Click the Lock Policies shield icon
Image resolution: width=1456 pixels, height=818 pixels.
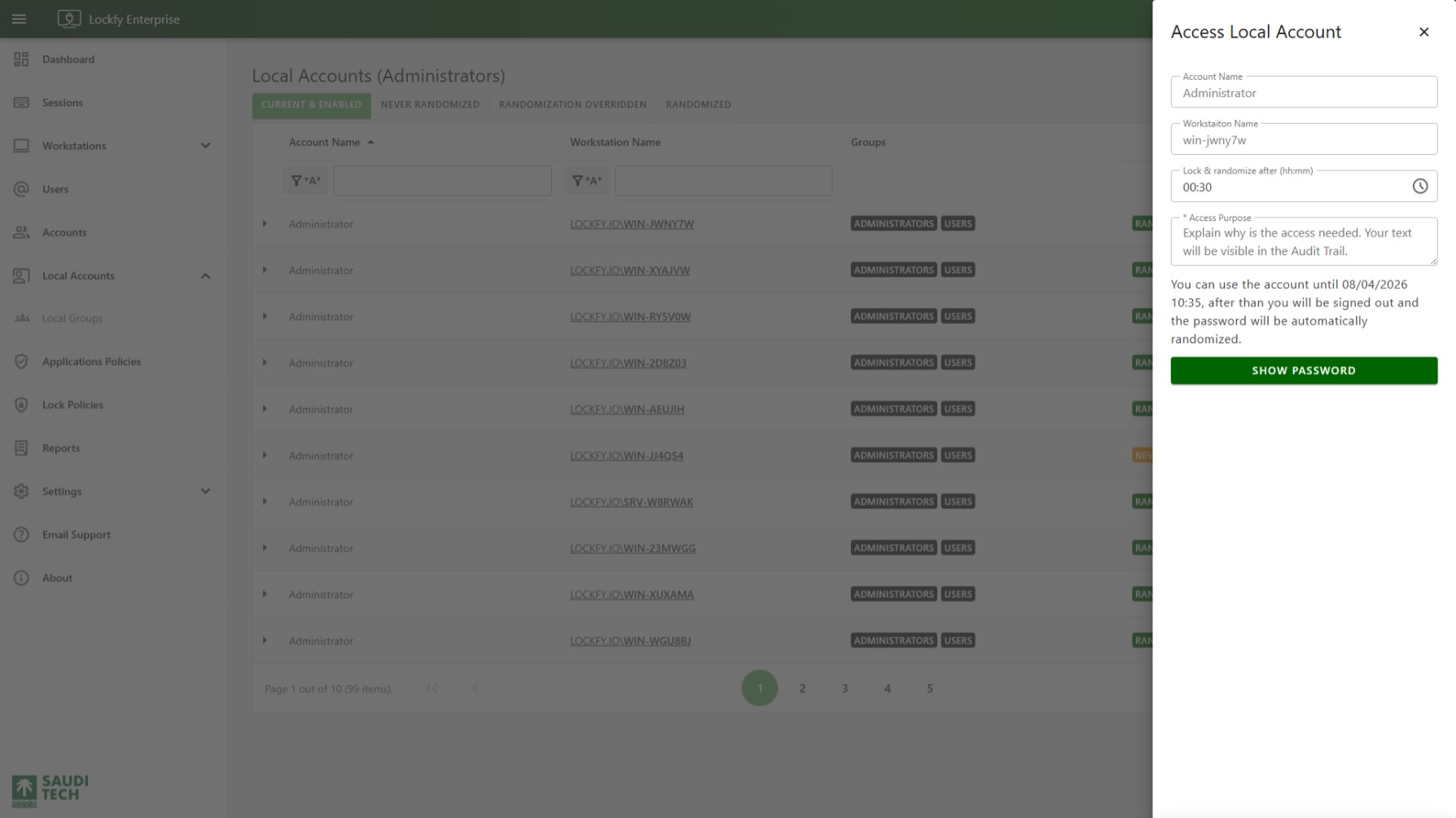(x=21, y=405)
